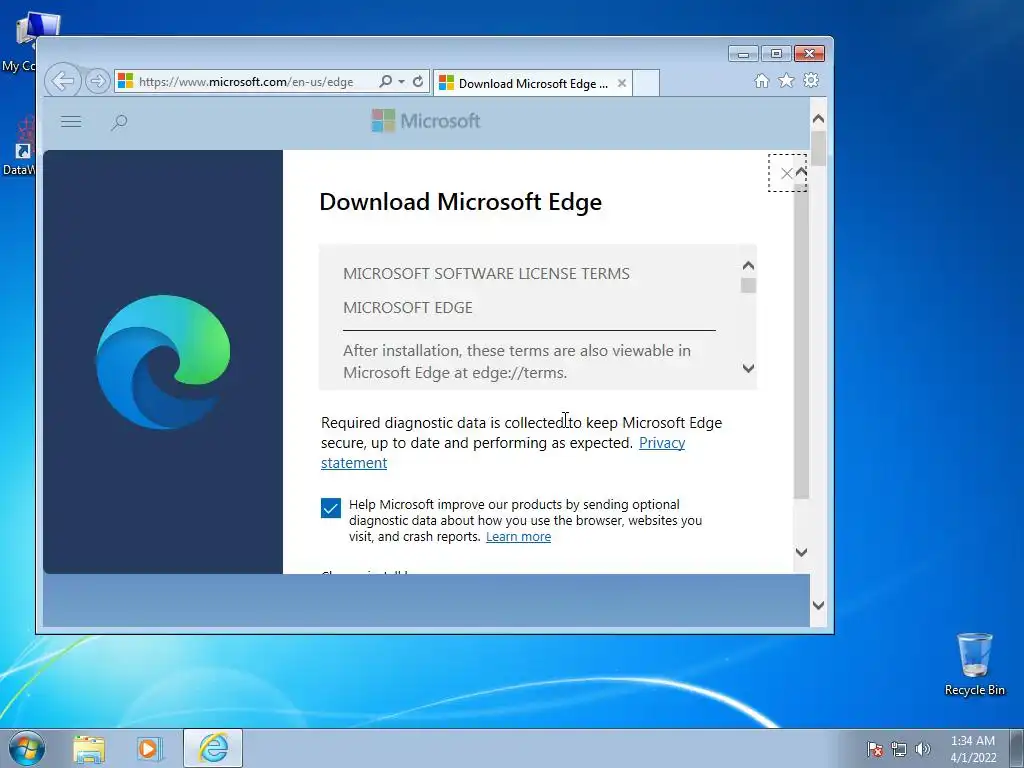Click the Microsoft Edge logo image

163,362
